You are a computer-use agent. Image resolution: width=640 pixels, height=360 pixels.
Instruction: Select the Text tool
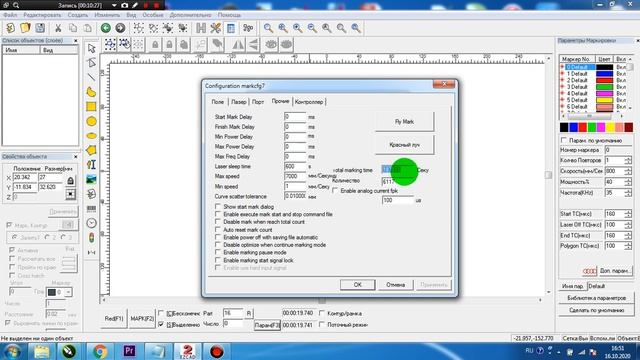coord(91,164)
